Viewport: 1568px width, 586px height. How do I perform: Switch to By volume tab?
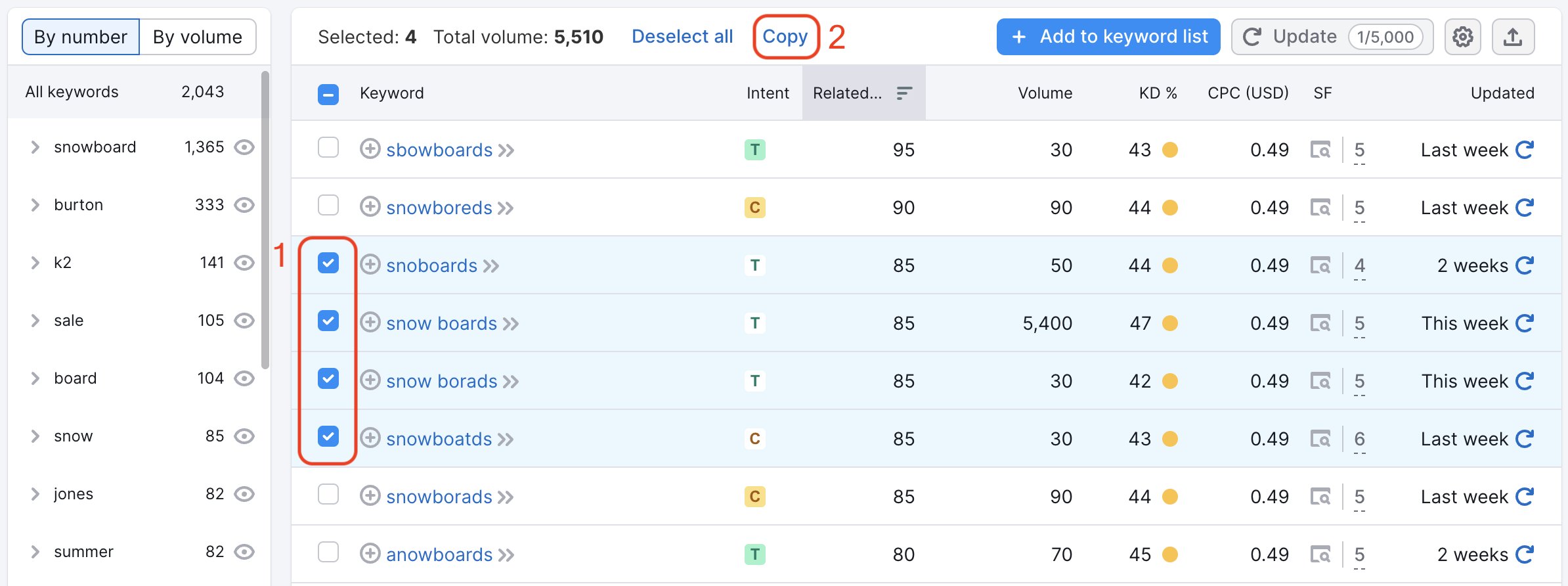(x=198, y=37)
